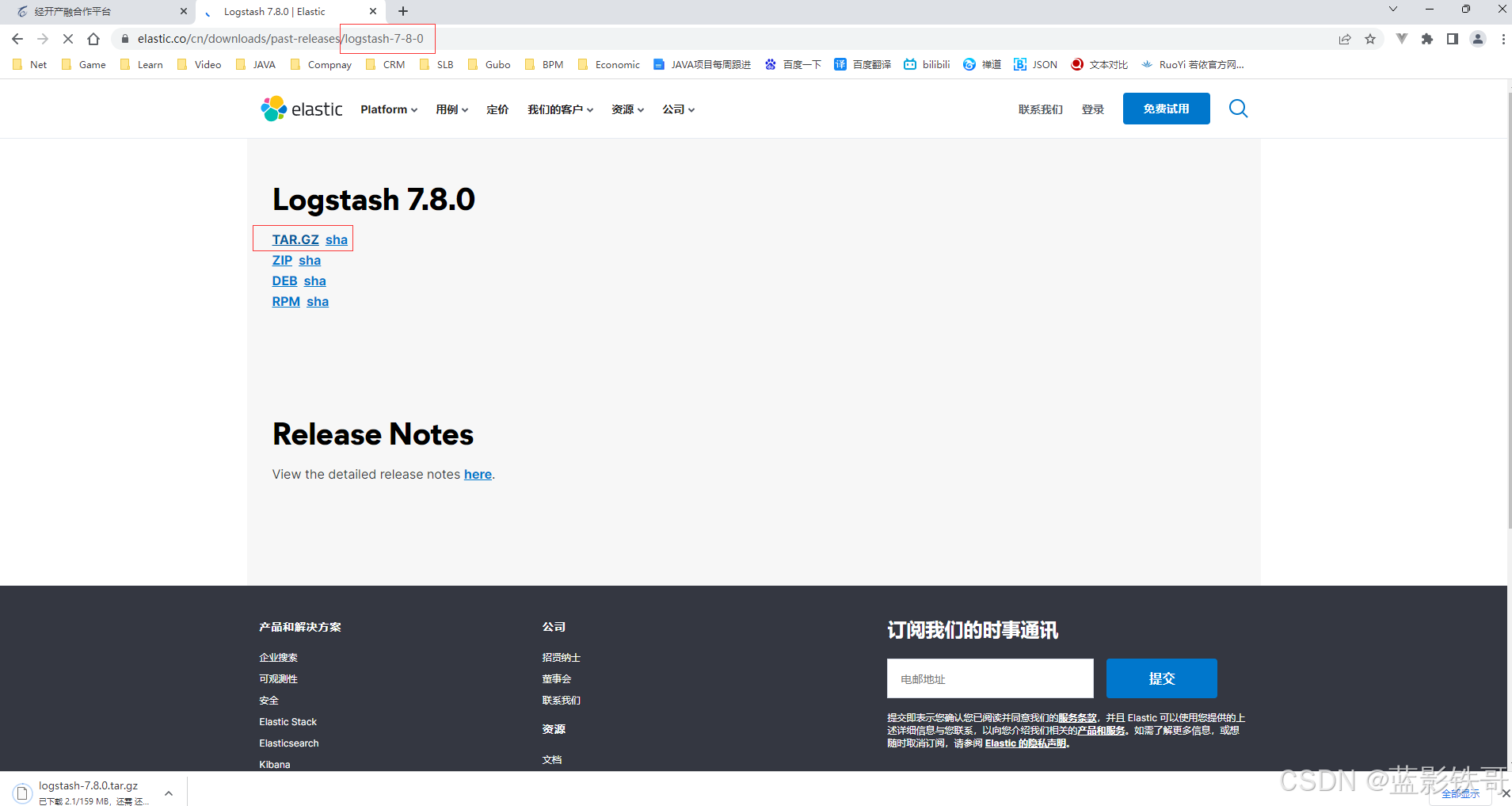The image size is (1512, 806).
Task: Expand the 我们的客户 menu
Action: coord(561,109)
